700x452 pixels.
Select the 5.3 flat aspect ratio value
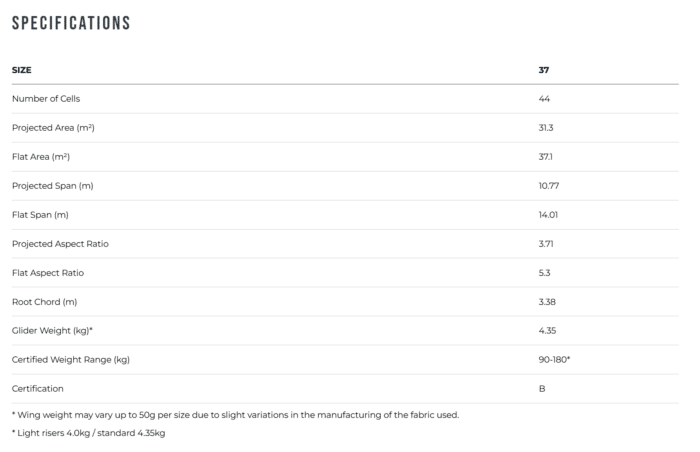[x=544, y=273]
